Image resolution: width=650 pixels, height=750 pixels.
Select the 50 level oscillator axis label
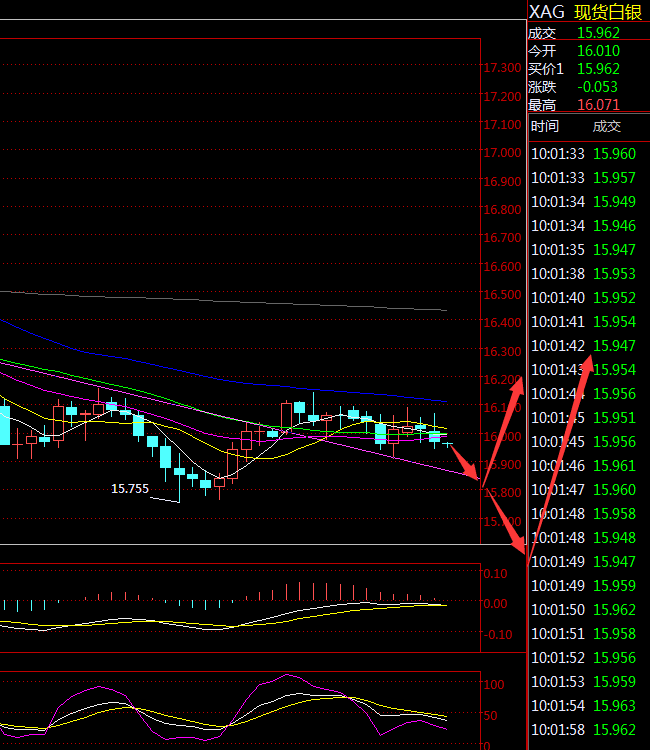click(490, 716)
